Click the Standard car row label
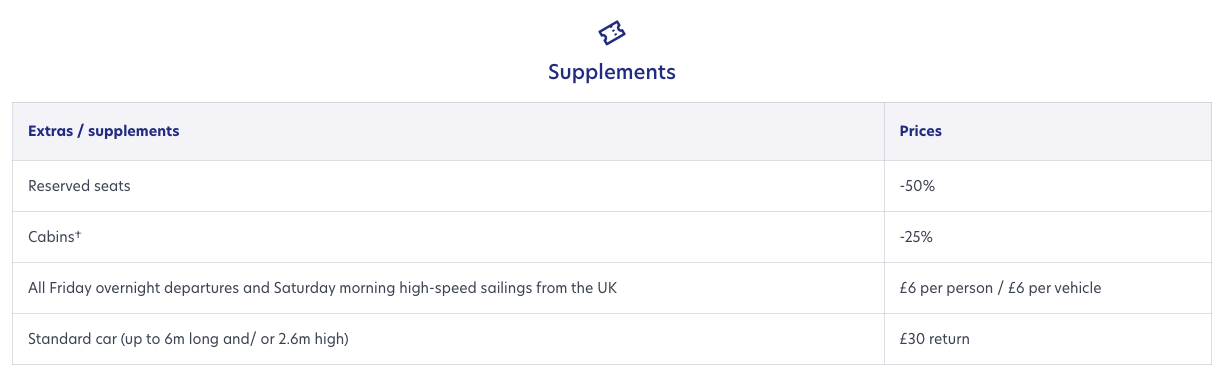The height and width of the screenshot is (374, 1225). click(188, 339)
